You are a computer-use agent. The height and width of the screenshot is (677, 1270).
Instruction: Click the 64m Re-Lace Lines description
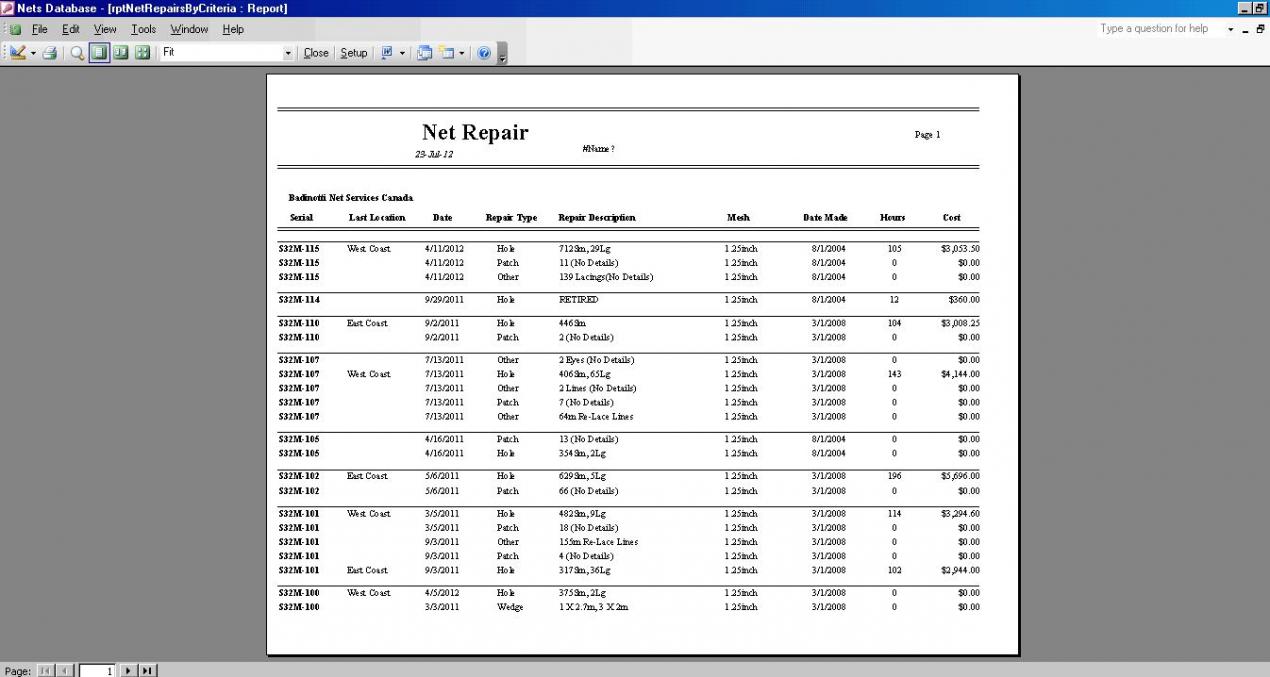pos(596,417)
